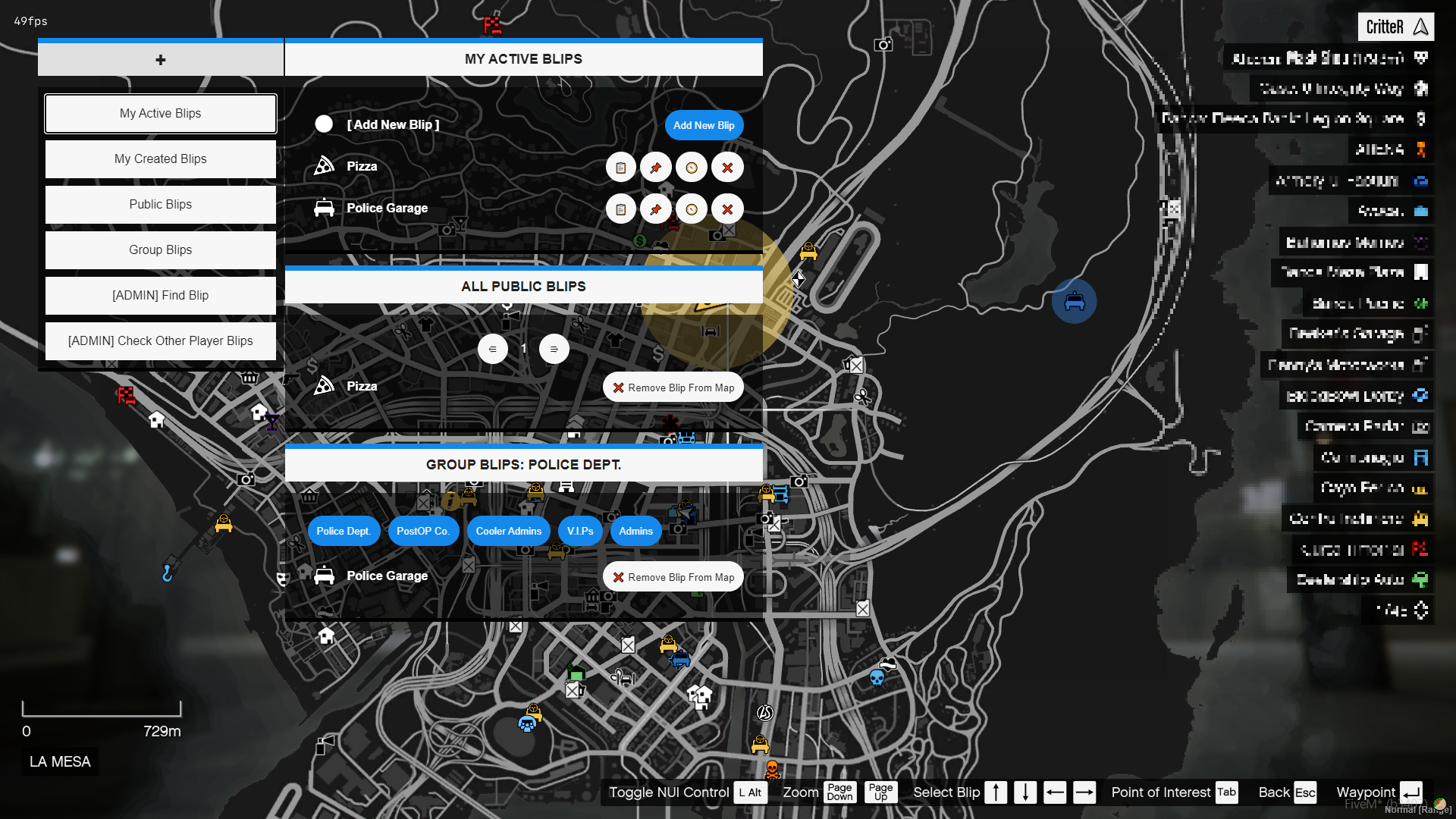The image size is (1456, 819).
Task: Click the Pizza label in public blips
Action: pyautogui.click(x=362, y=387)
